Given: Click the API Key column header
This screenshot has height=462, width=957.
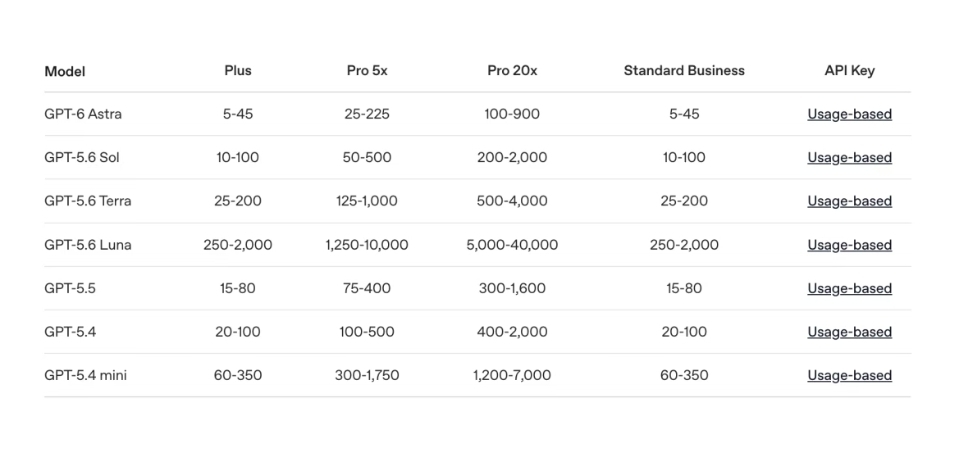Looking at the screenshot, I should coord(850,71).
